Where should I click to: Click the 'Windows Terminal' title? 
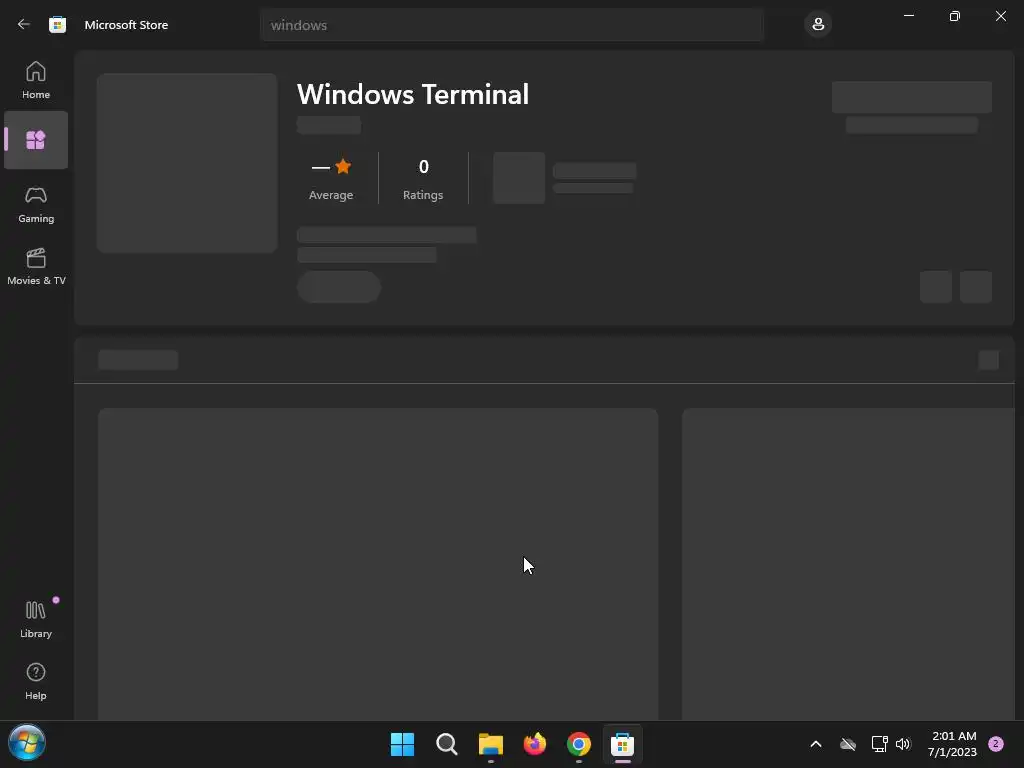coord(413,94)
